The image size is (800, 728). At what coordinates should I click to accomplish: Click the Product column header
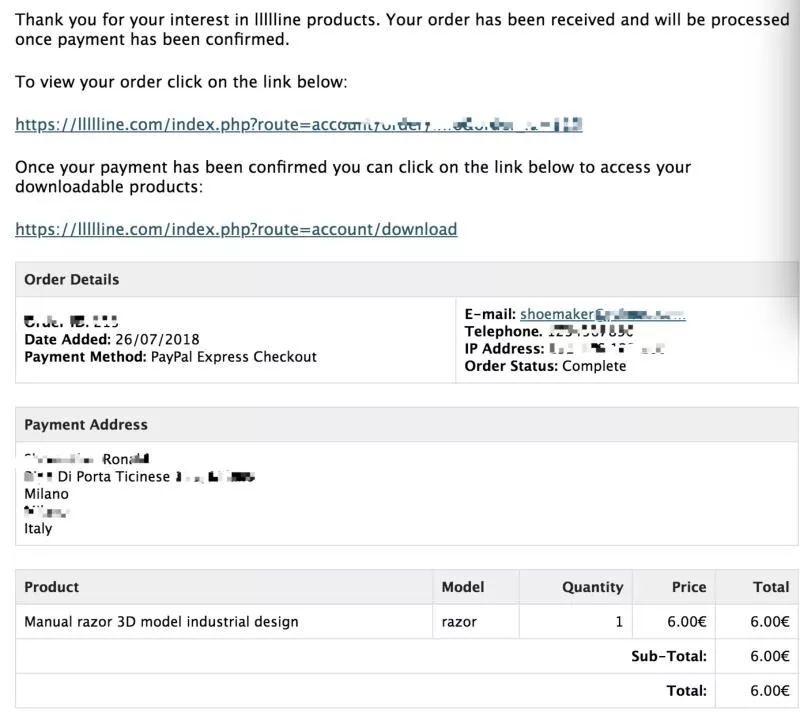tap(52, 587)
